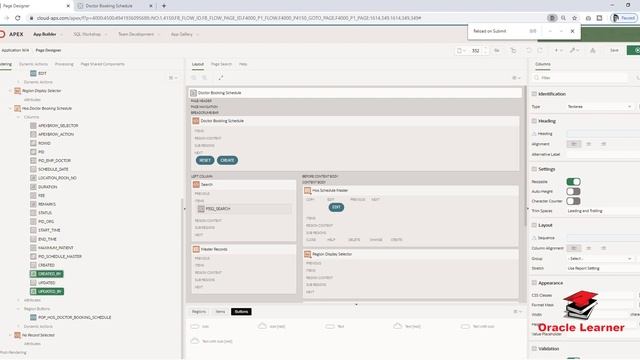Open the page selector dropdown
Screen dimensions: 640x360
click(x=461, y=50)
